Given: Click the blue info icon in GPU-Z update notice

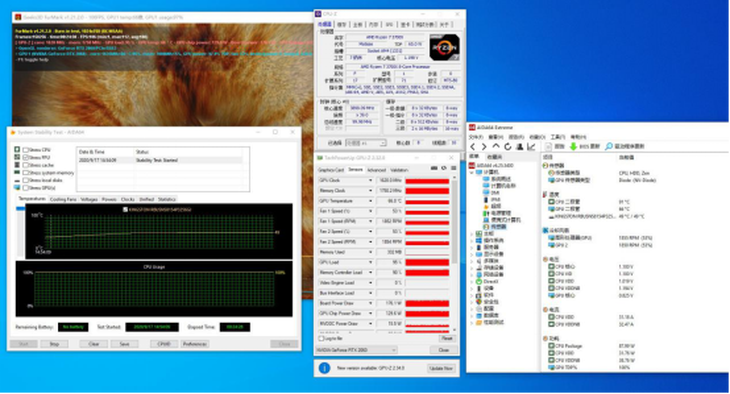Looking at the screenshot, I should pos(324,368).
